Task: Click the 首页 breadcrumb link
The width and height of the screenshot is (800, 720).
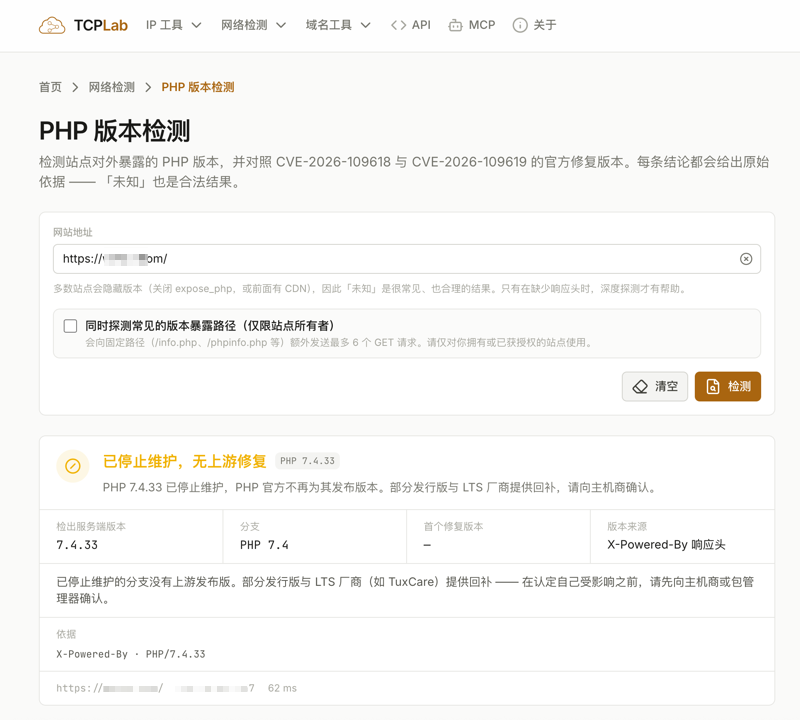Action: point(50,87)
